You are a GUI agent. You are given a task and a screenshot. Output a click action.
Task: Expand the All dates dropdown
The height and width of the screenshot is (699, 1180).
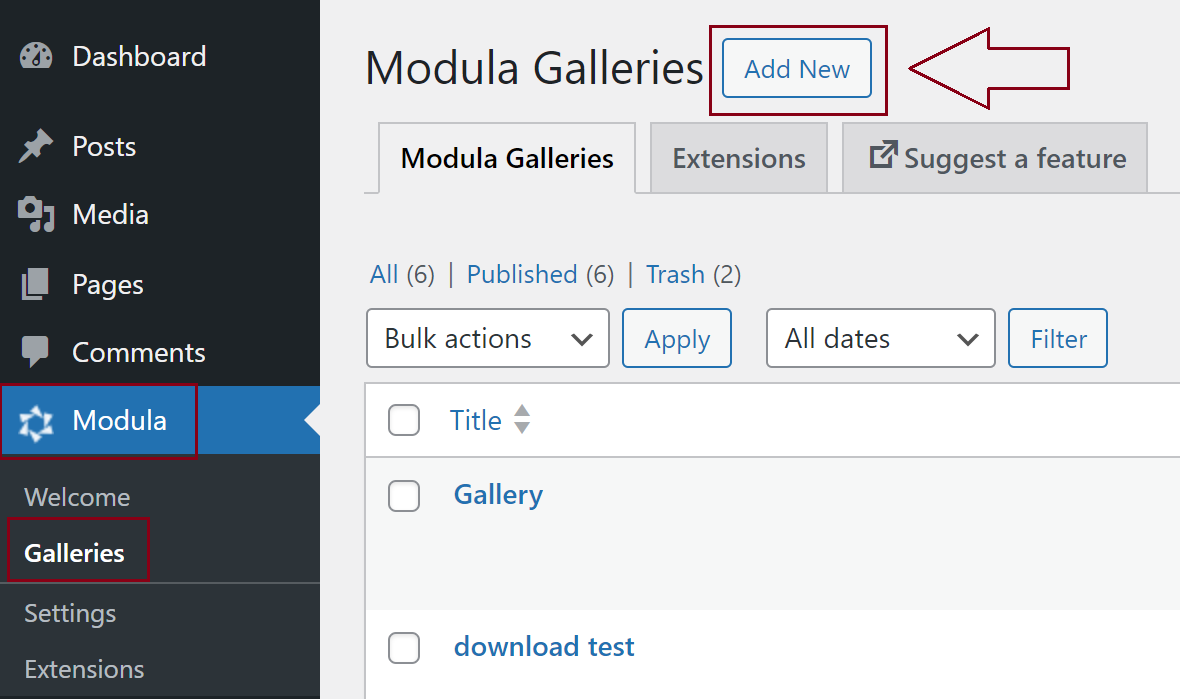click(x=880, y=338)
